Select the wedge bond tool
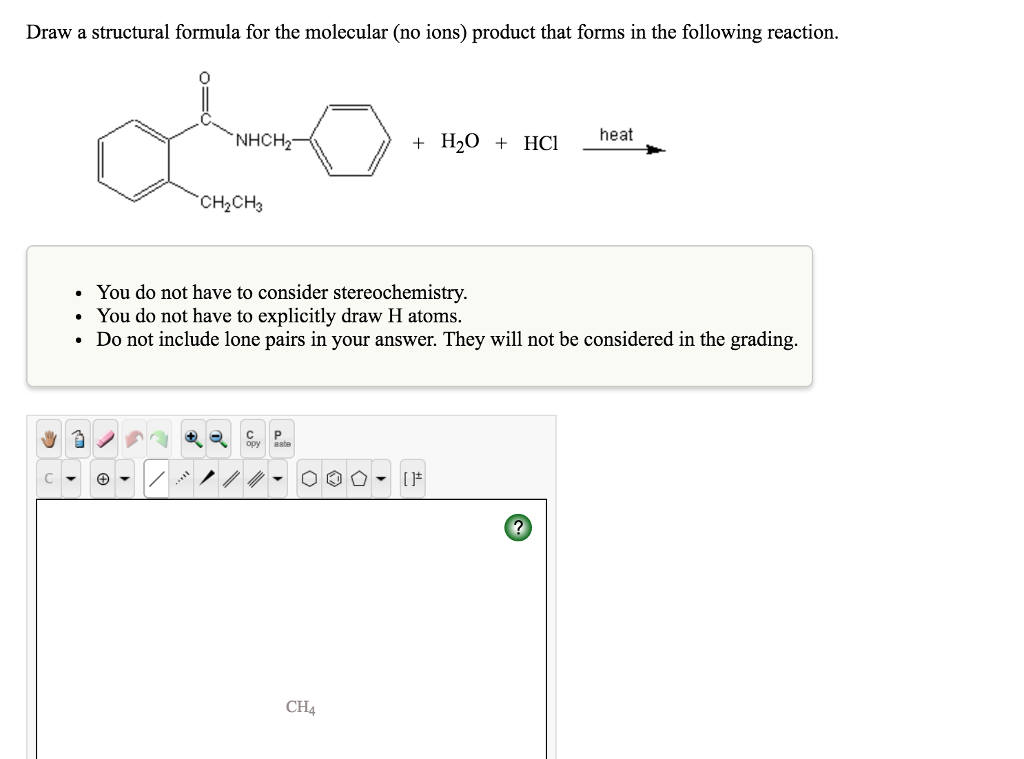The image size is (1024, 759). [204, 478]
